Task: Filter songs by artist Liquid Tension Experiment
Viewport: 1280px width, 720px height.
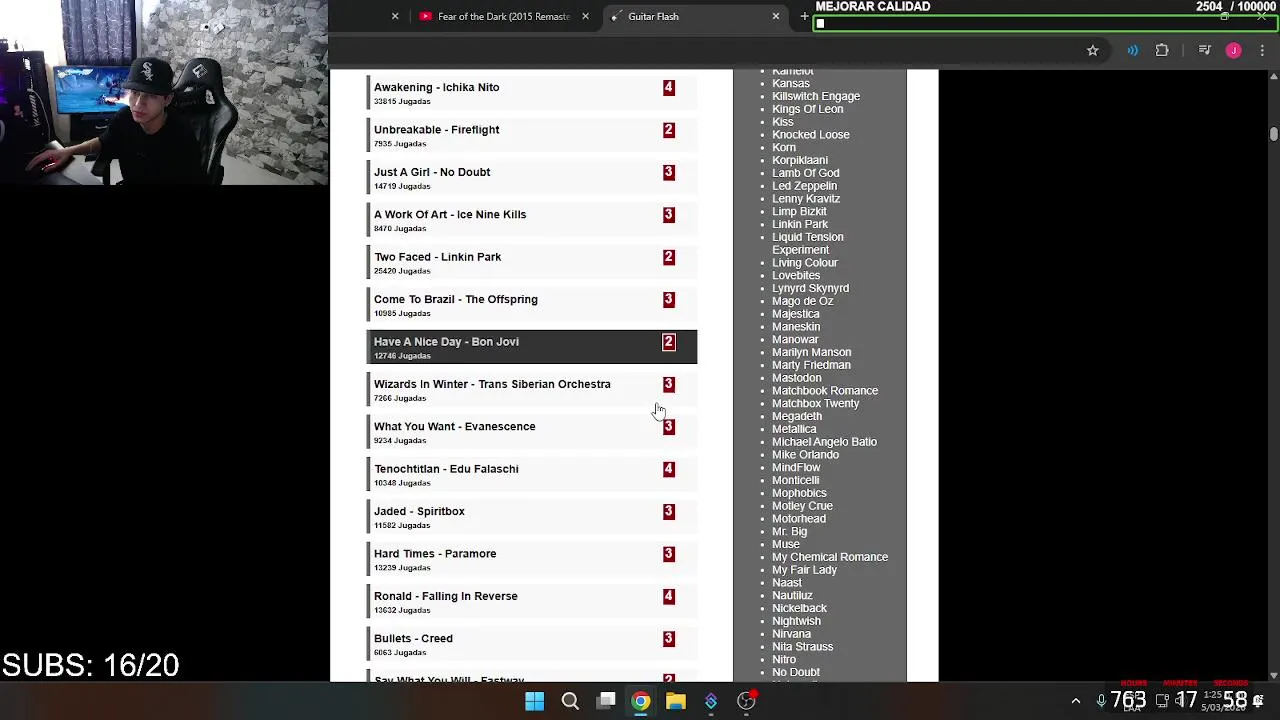Action: [x=808, y=243]
